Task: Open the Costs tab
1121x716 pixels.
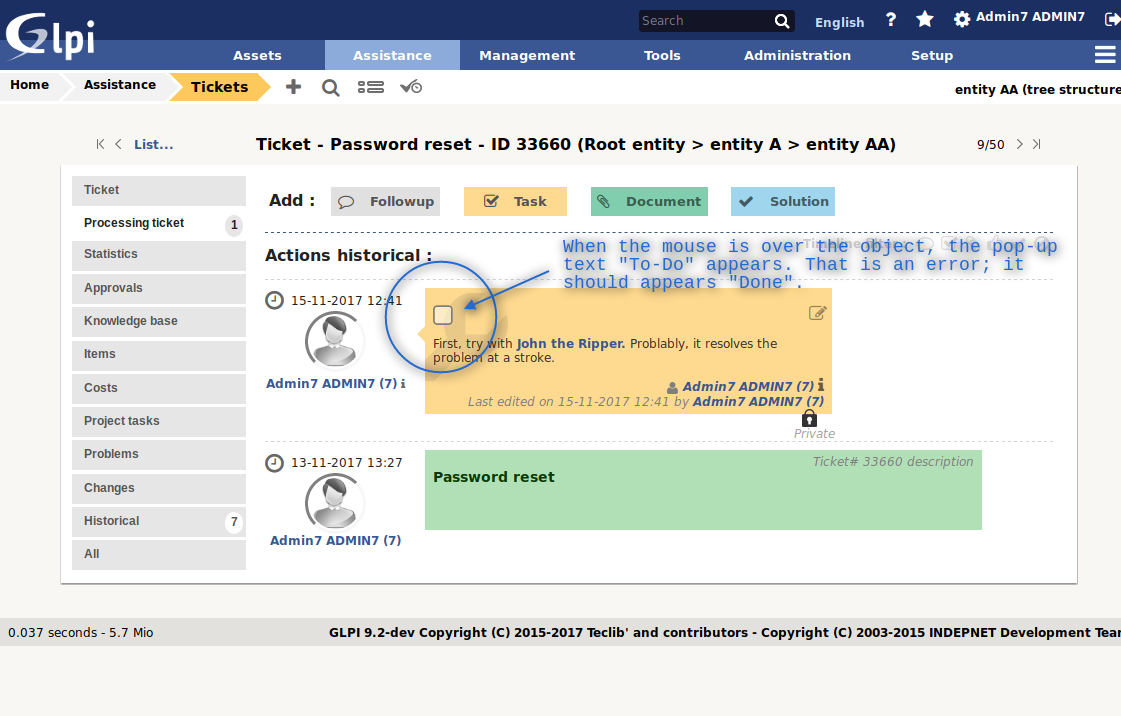Action: (x=159, y=388)
